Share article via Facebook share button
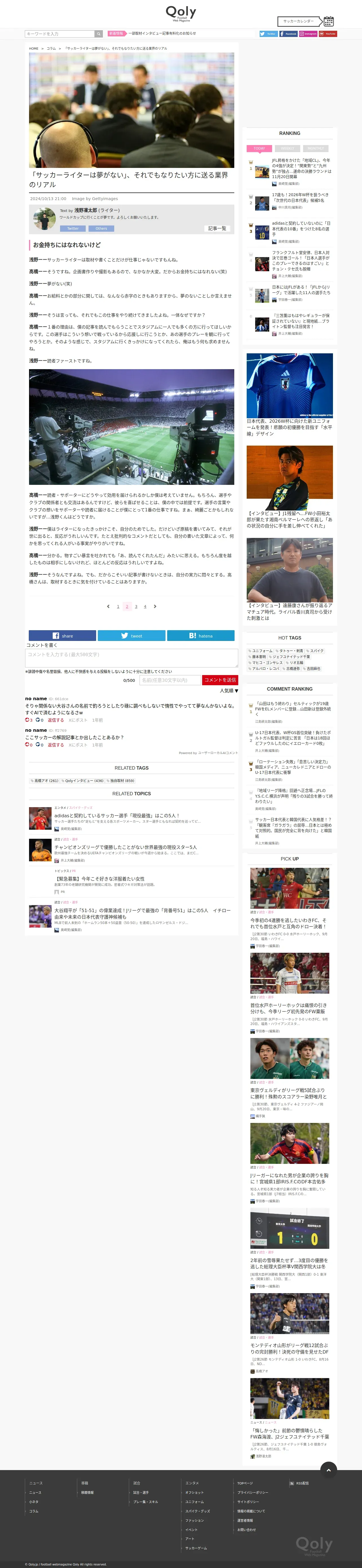The width and height of the screenshot is (362, 1568). pyautogui.click(x=62, y=636)
